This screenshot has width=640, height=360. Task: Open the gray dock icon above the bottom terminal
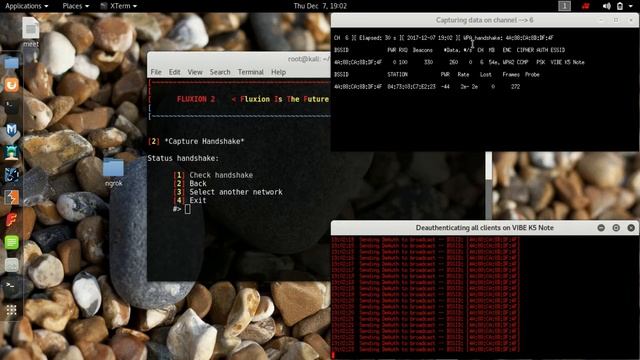[x=11, y=265]
